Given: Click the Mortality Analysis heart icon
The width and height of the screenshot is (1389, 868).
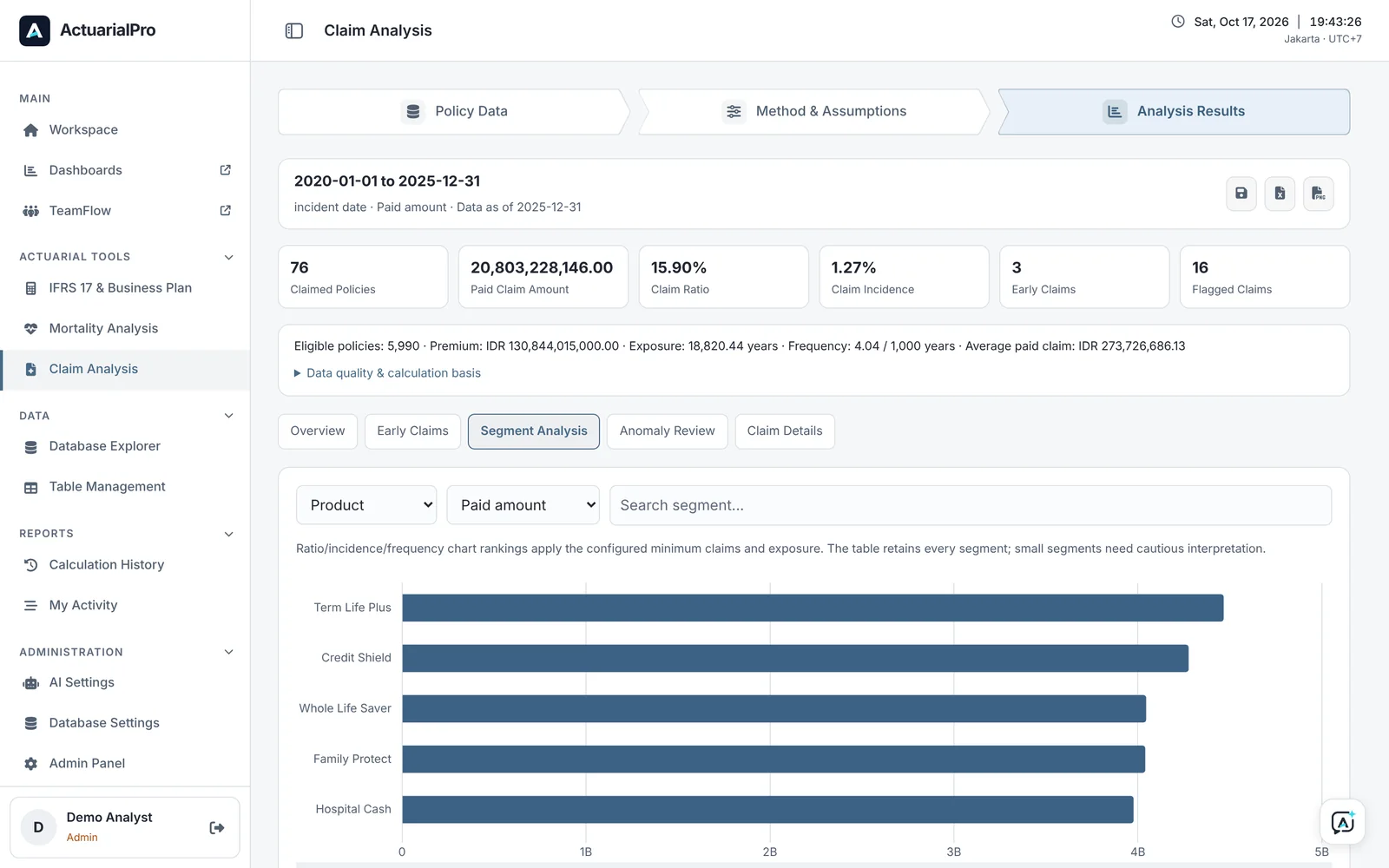Looking at the screenshot, I should 31,329.
